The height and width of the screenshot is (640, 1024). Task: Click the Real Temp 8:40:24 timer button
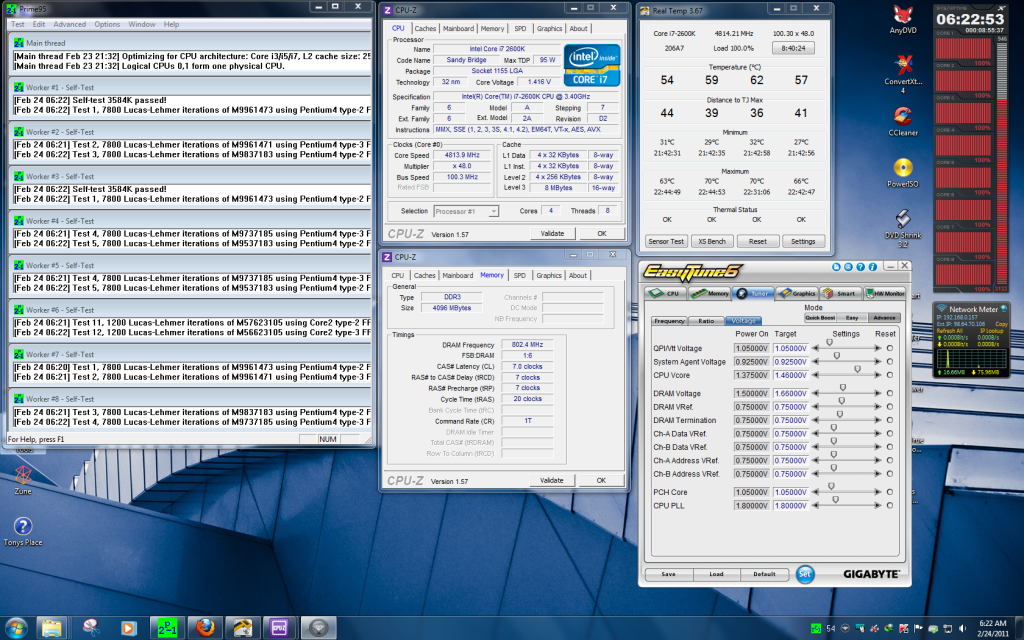coord(793,48)
